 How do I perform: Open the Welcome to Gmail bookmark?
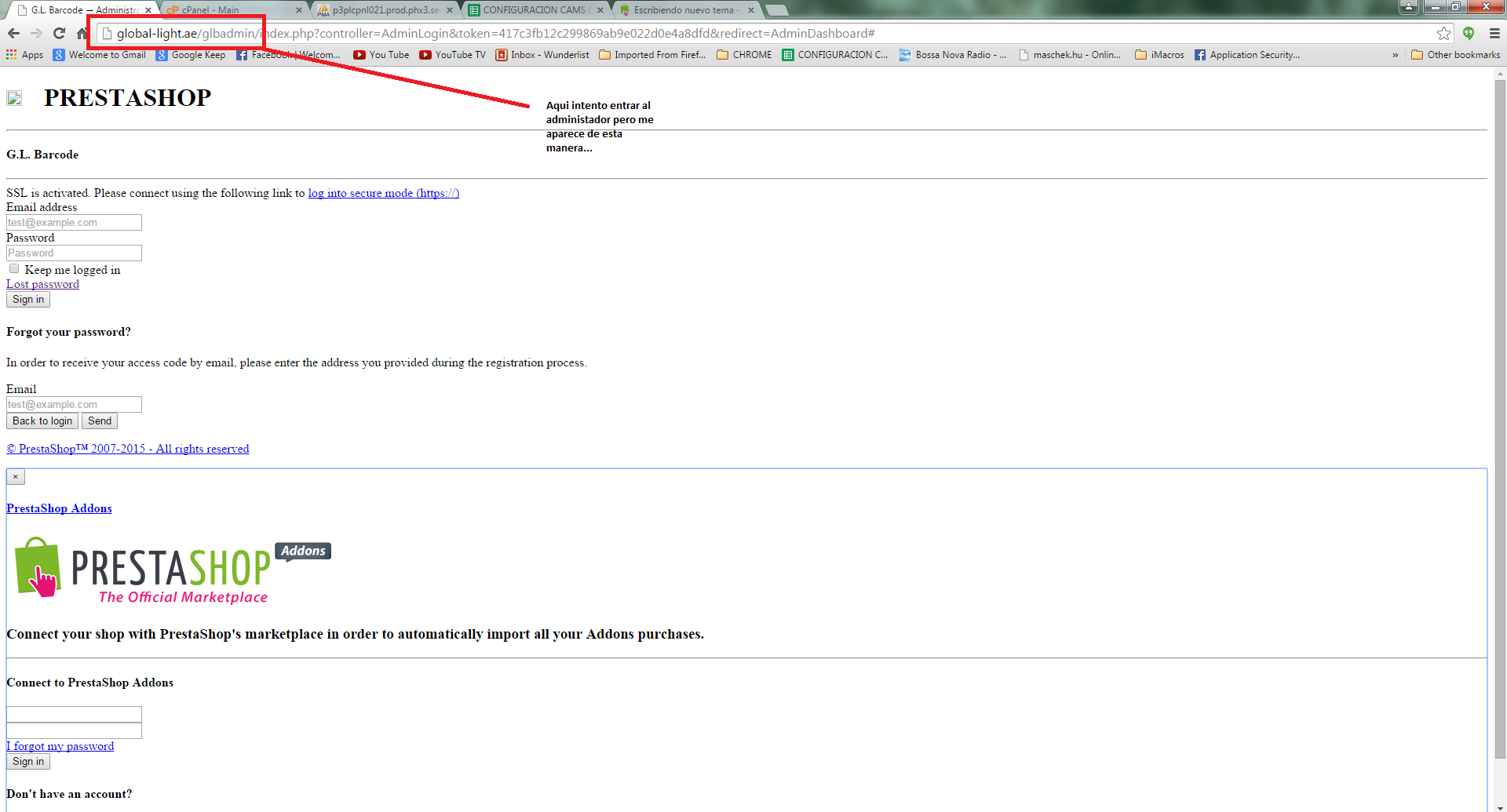point(100,55)
